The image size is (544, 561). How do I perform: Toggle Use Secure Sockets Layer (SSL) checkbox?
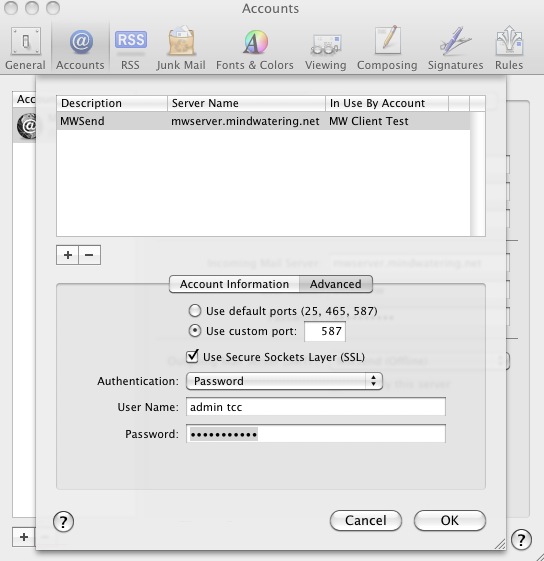192,356
